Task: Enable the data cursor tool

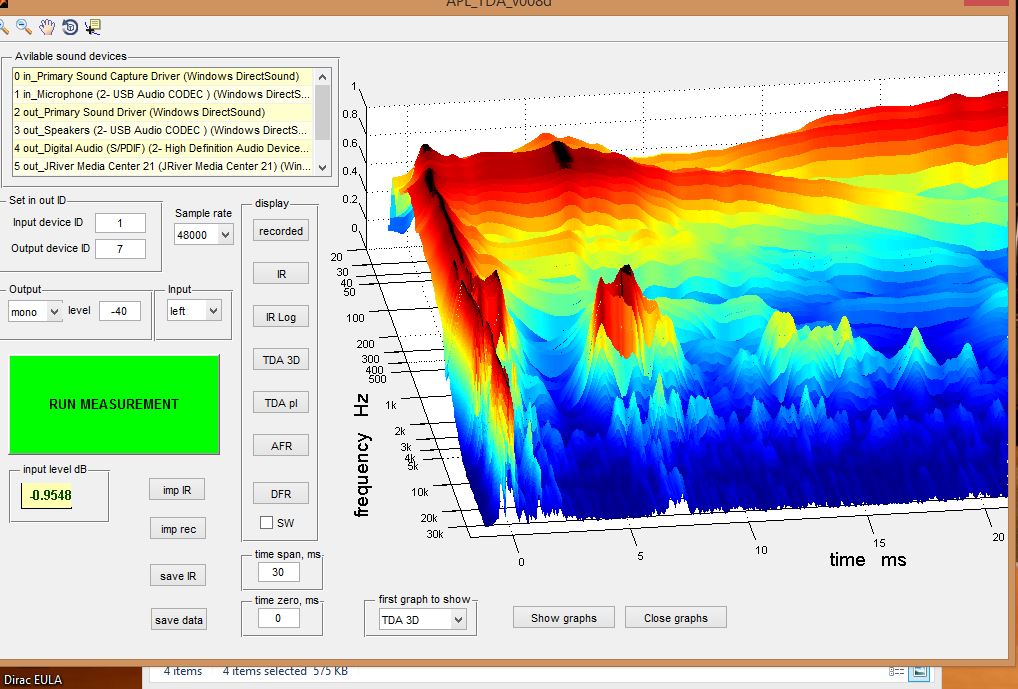Action: 92,27
